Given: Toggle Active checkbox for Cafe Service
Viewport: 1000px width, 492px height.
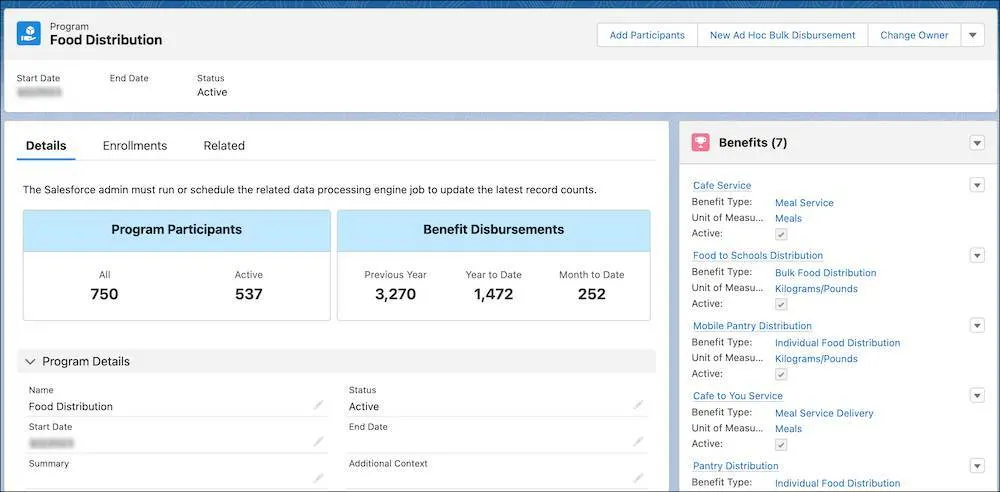Looking at the screenshot, I should pyautogui.click(x=781, y=234).
